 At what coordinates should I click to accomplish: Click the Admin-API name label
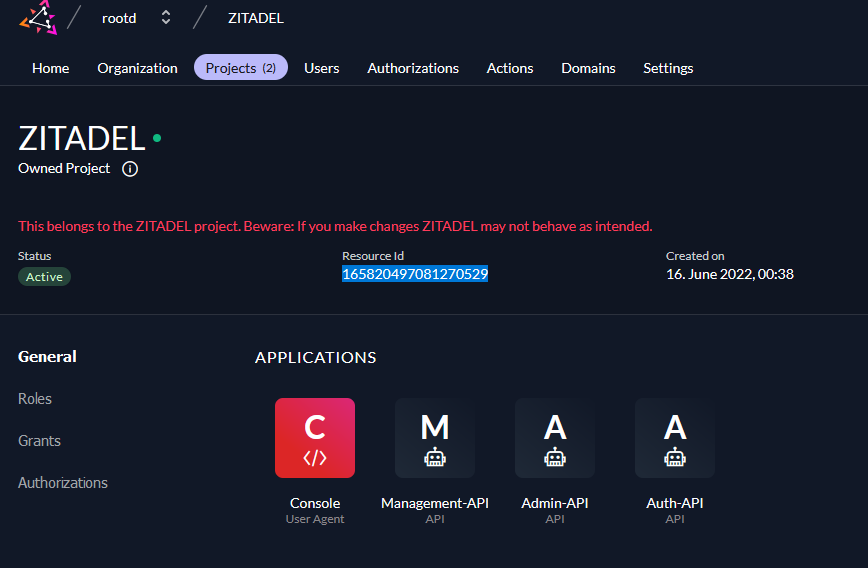click(x=555, y=503)
